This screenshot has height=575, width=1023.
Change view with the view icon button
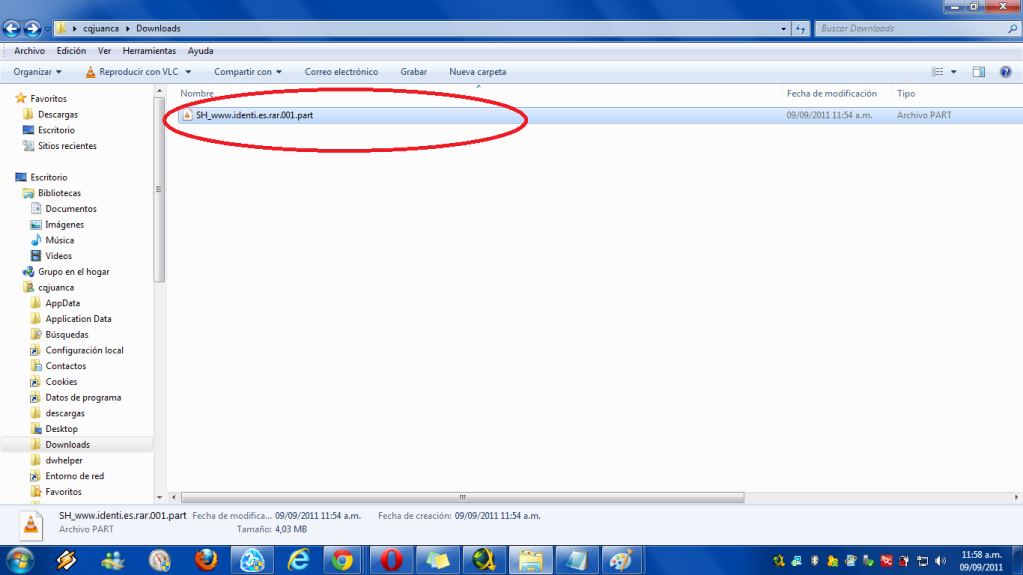[x=938, y=72]
